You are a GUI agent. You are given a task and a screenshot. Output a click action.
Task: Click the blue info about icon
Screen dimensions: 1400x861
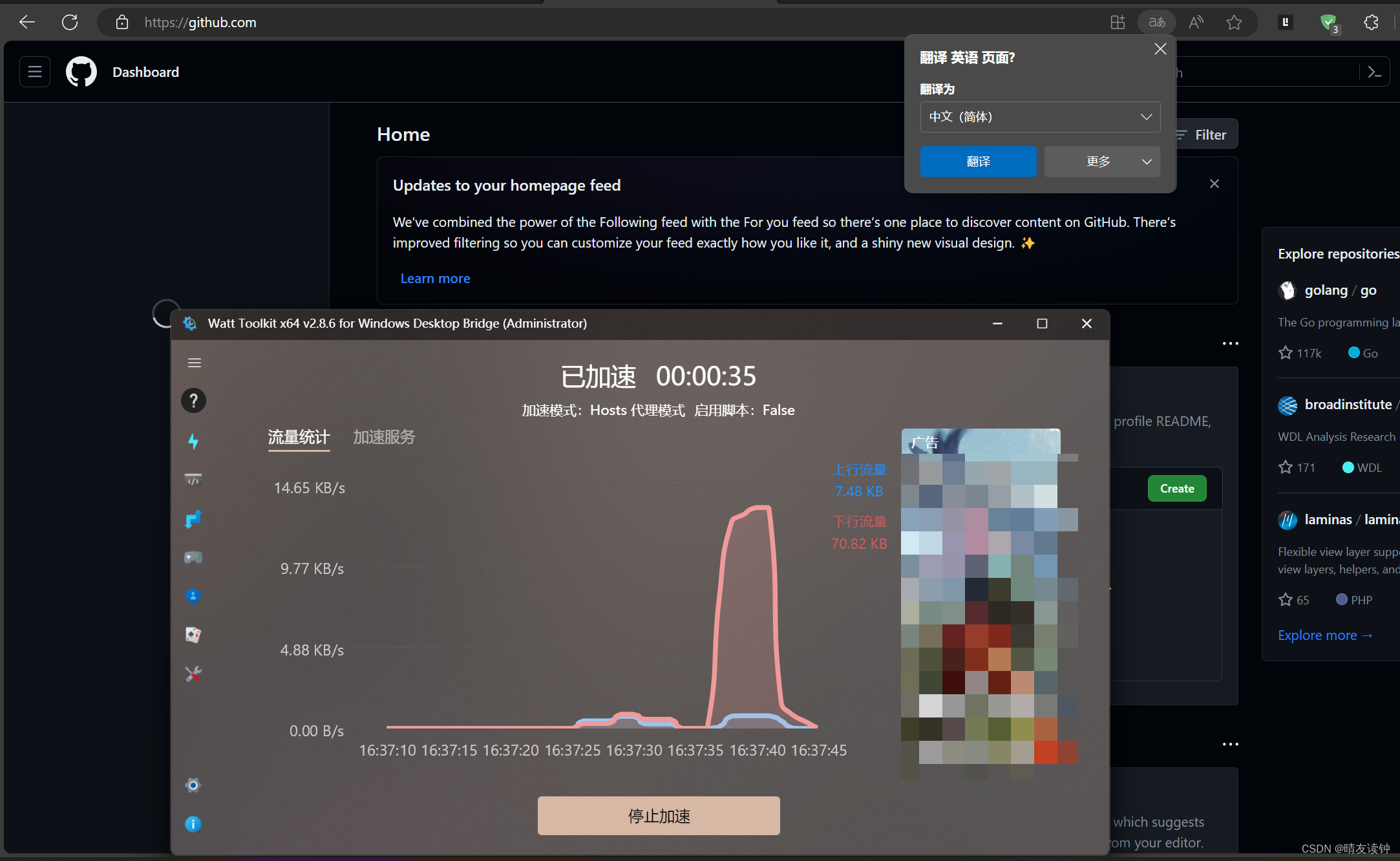pos(193,824)
